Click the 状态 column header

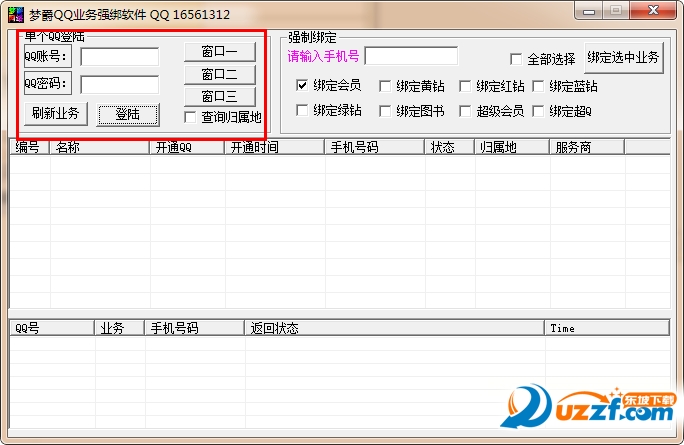pos(450,147)
